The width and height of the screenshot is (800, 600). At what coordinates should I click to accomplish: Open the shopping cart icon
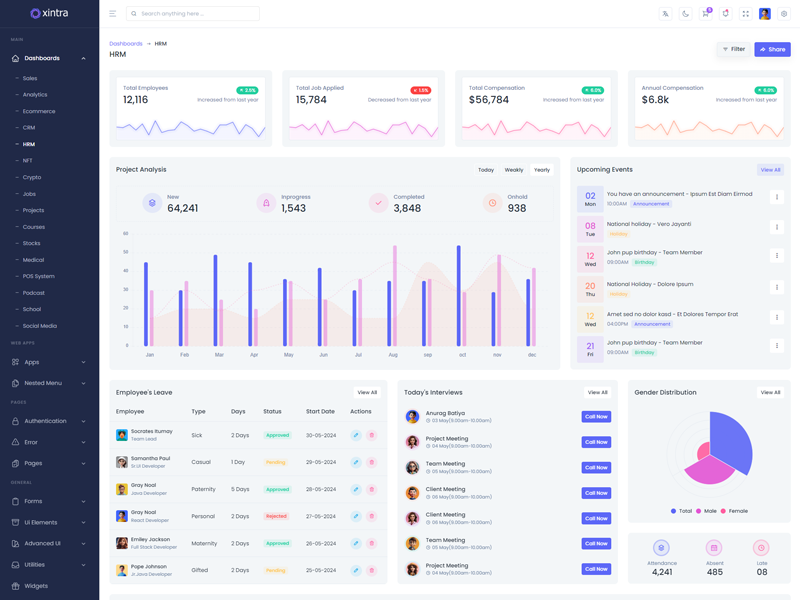tap(705, 14)
